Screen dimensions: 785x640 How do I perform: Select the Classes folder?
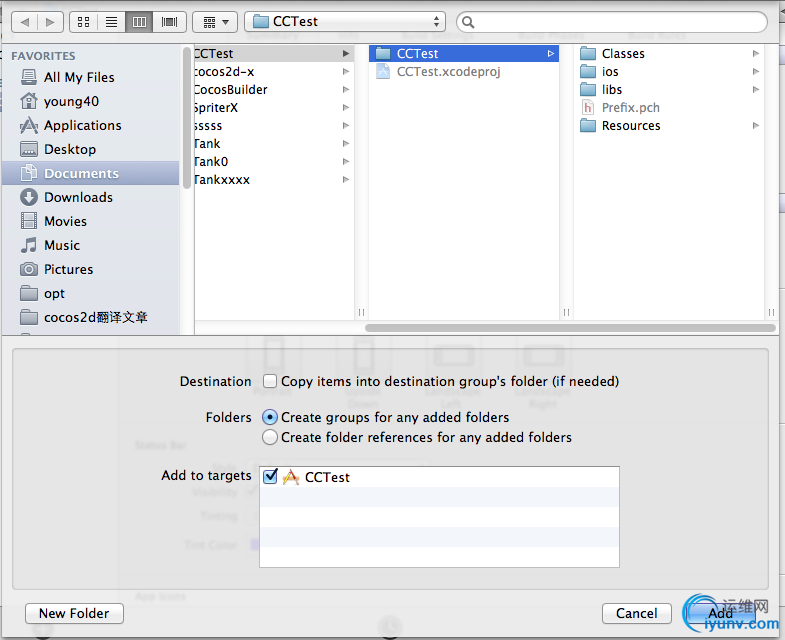[671, 54]
